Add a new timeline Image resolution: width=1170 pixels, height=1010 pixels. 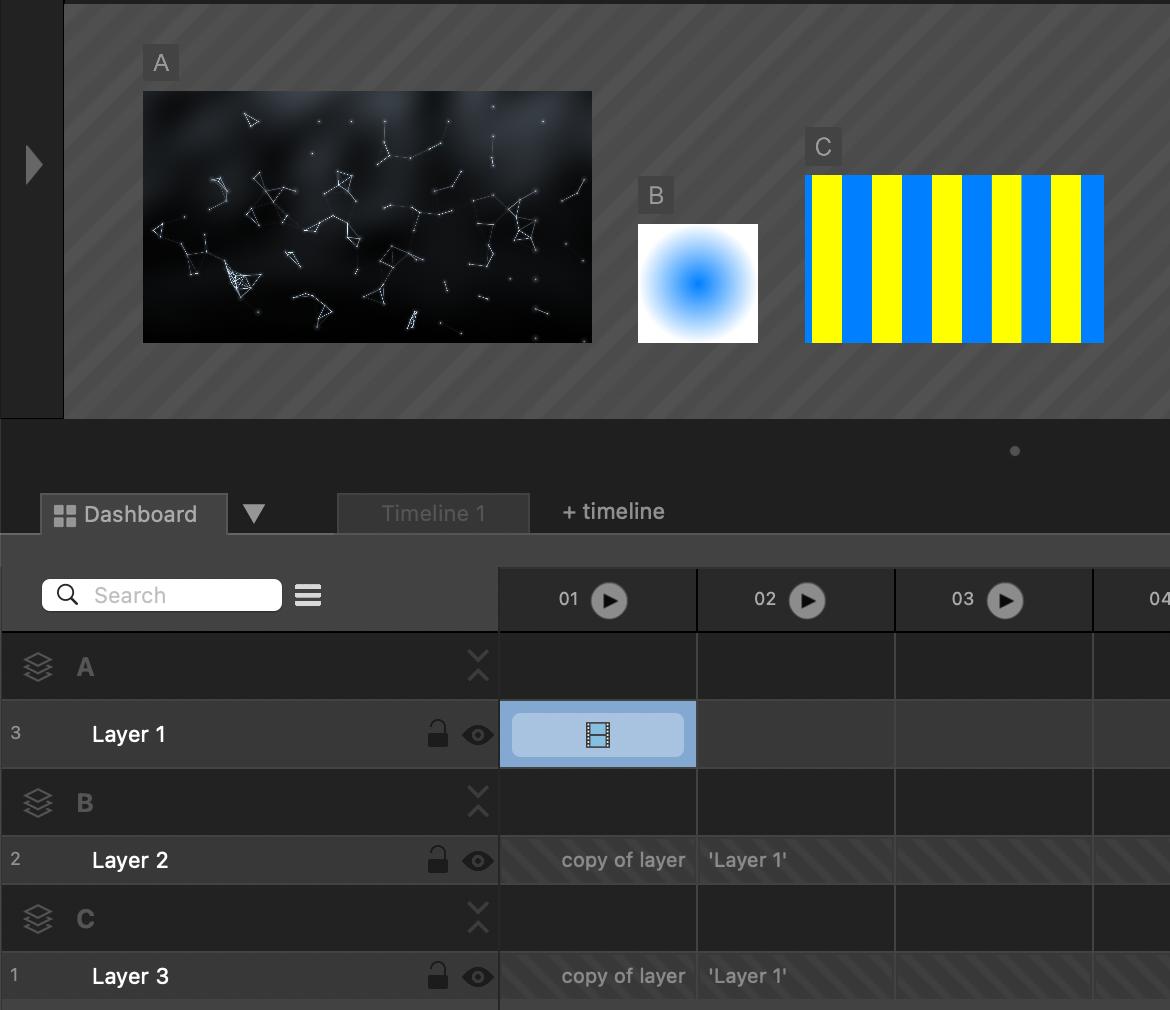coord(613,512)
